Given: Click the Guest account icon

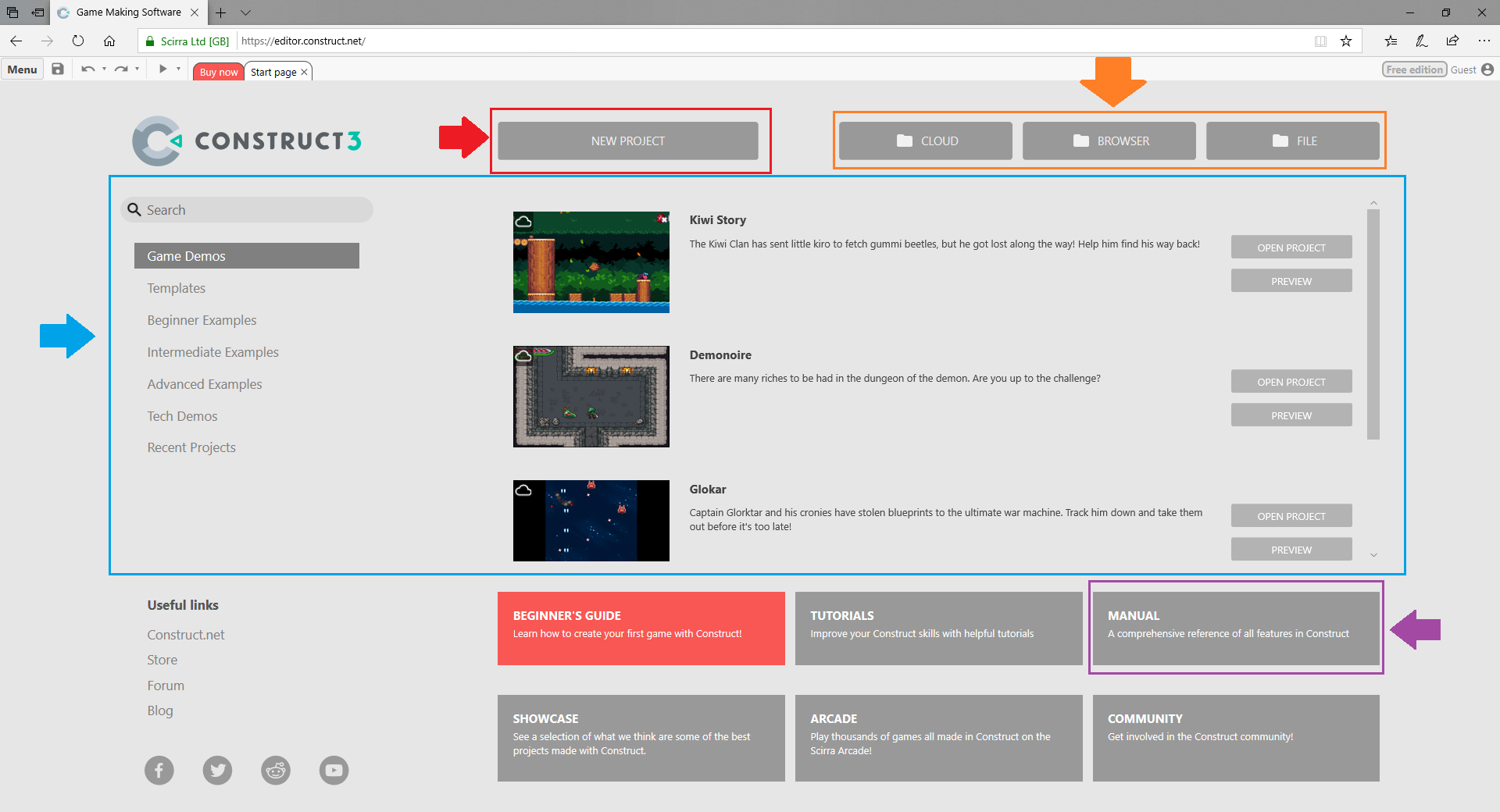Looking at the screenshot, I should [1487, 69].
